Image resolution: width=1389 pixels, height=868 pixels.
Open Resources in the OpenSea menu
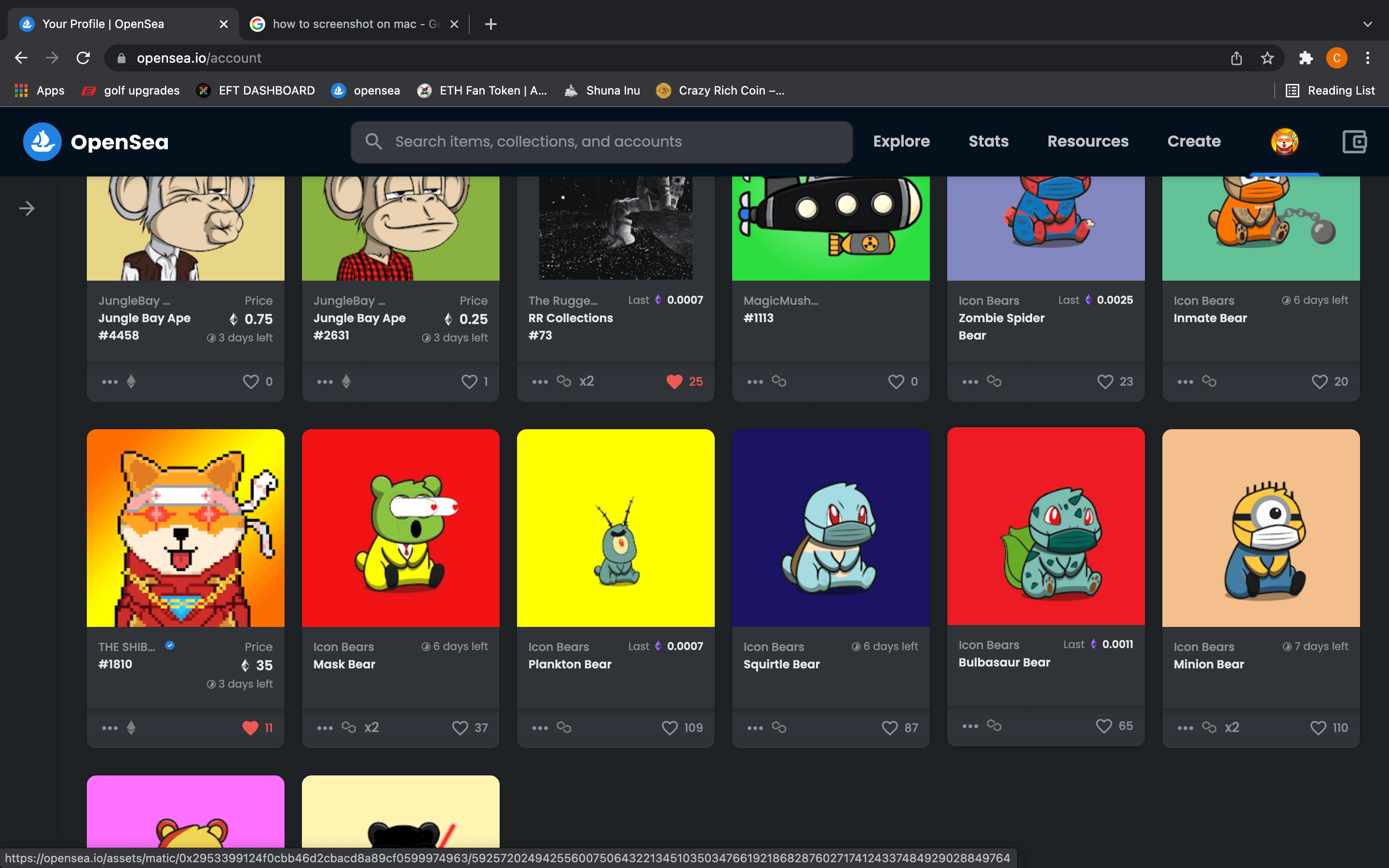coord(1088,141)
